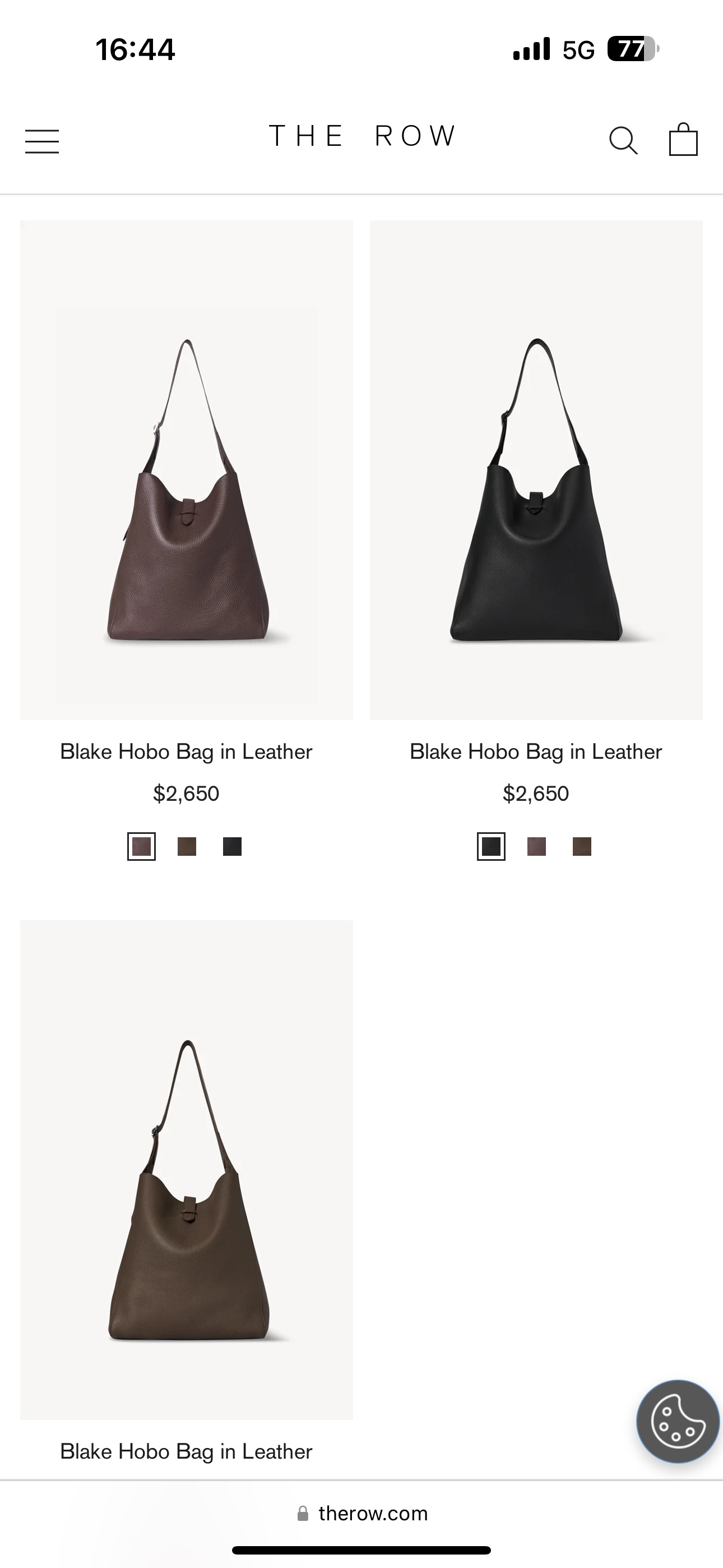Open the black Blake Hobo Bag image
The height and width of the screenshot is (1568, 723).
point(536,470)
